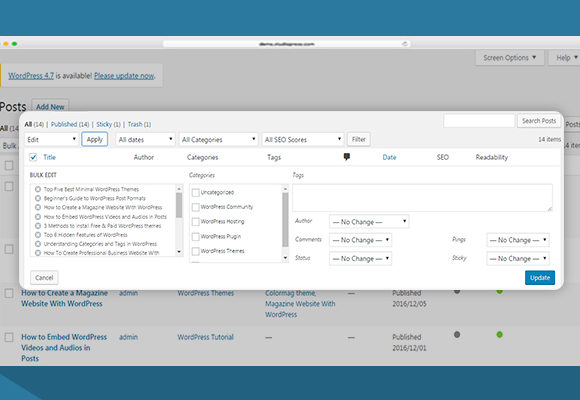
Task: Open 'How to Create a Magazine Website With WordPress' post
Action: click(x=64, y=298)
